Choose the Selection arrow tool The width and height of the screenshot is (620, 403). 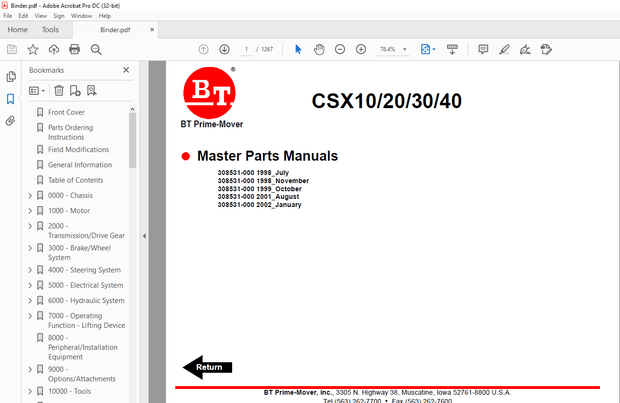[x=298, y=49]
